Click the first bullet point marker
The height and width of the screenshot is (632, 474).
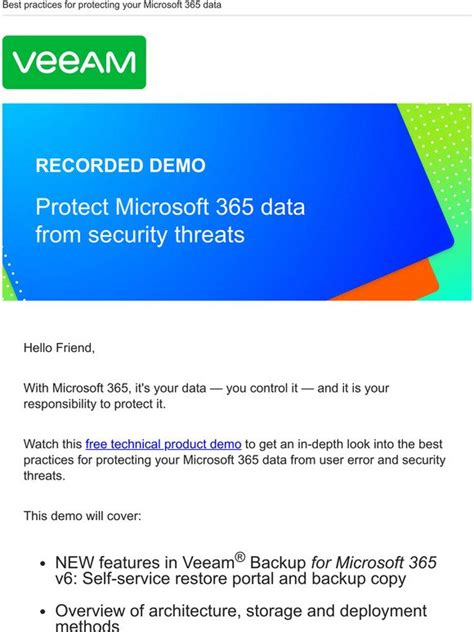tap(44, 563)
